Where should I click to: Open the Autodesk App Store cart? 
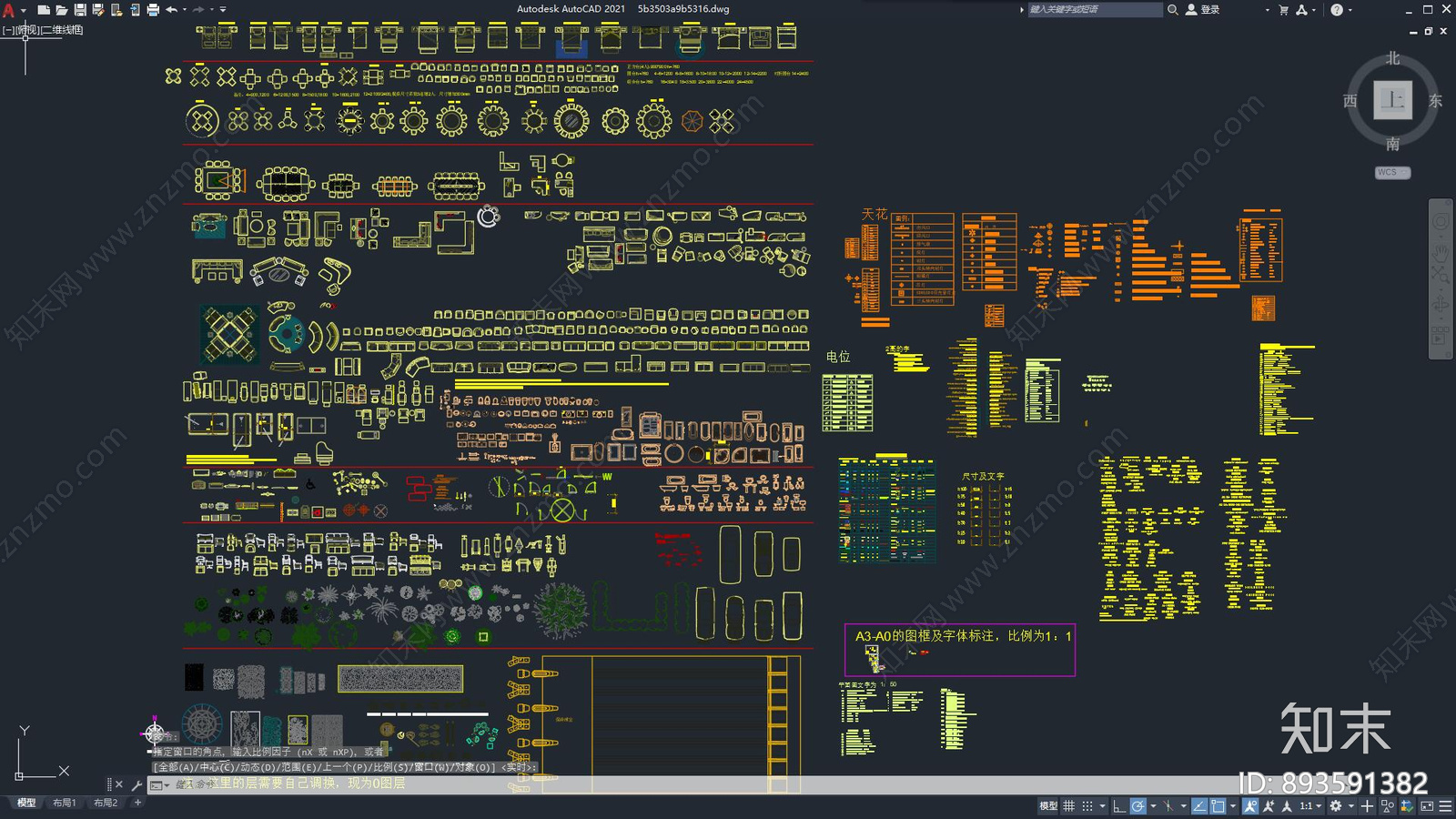pyautogui.click(x=1283, y=10)
